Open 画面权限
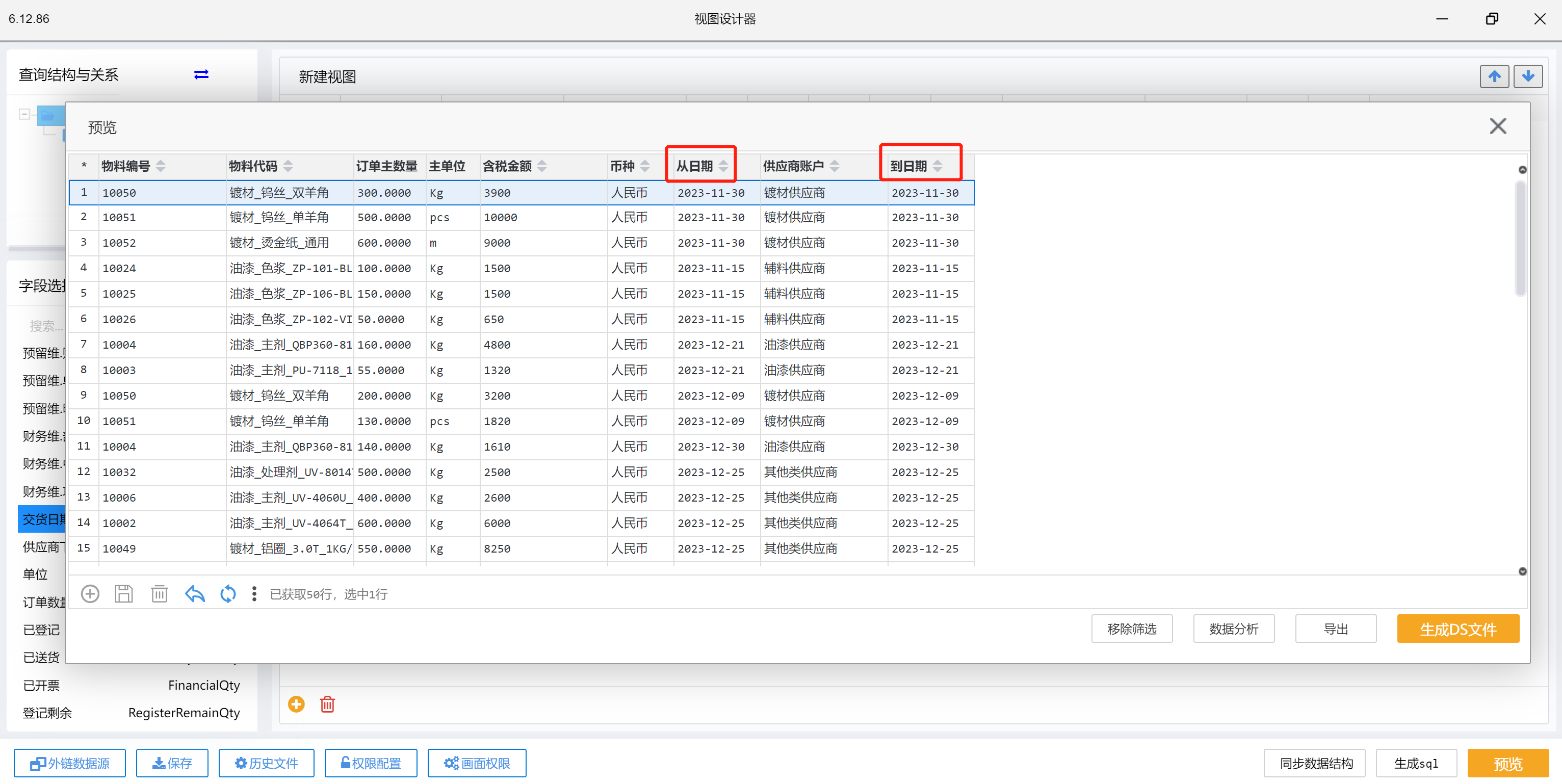This screenshot has width=1562, height=784. click(x=477, y=763)
